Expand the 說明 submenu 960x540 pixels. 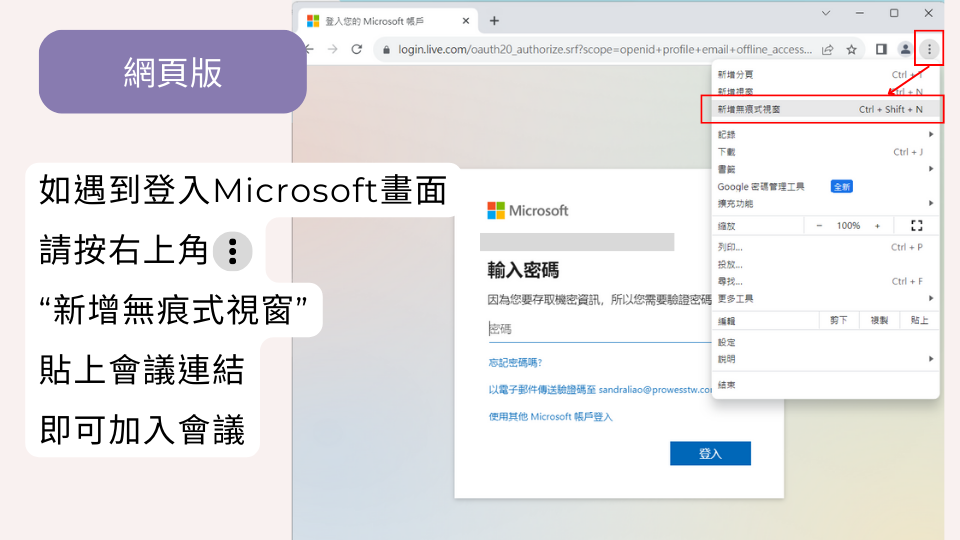point(825,359)
